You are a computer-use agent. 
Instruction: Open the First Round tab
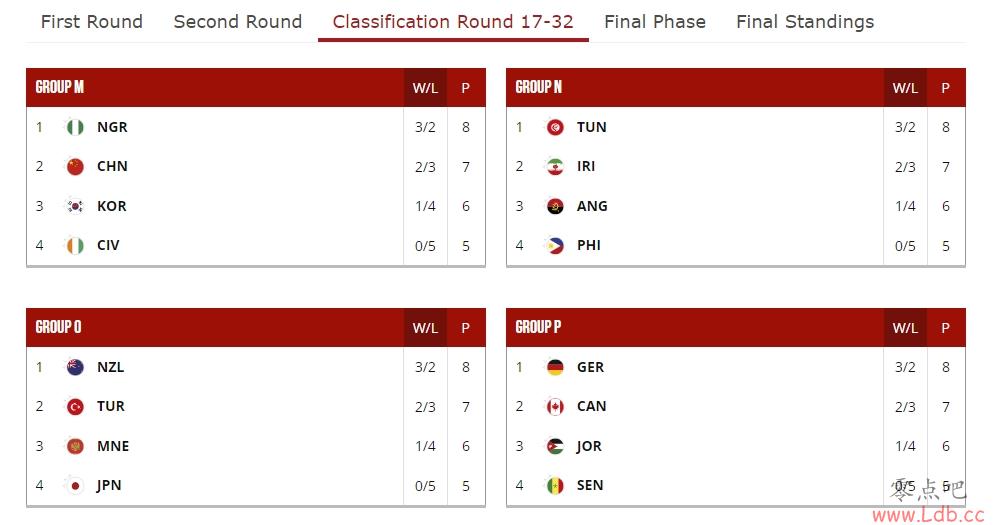[92, 22]
